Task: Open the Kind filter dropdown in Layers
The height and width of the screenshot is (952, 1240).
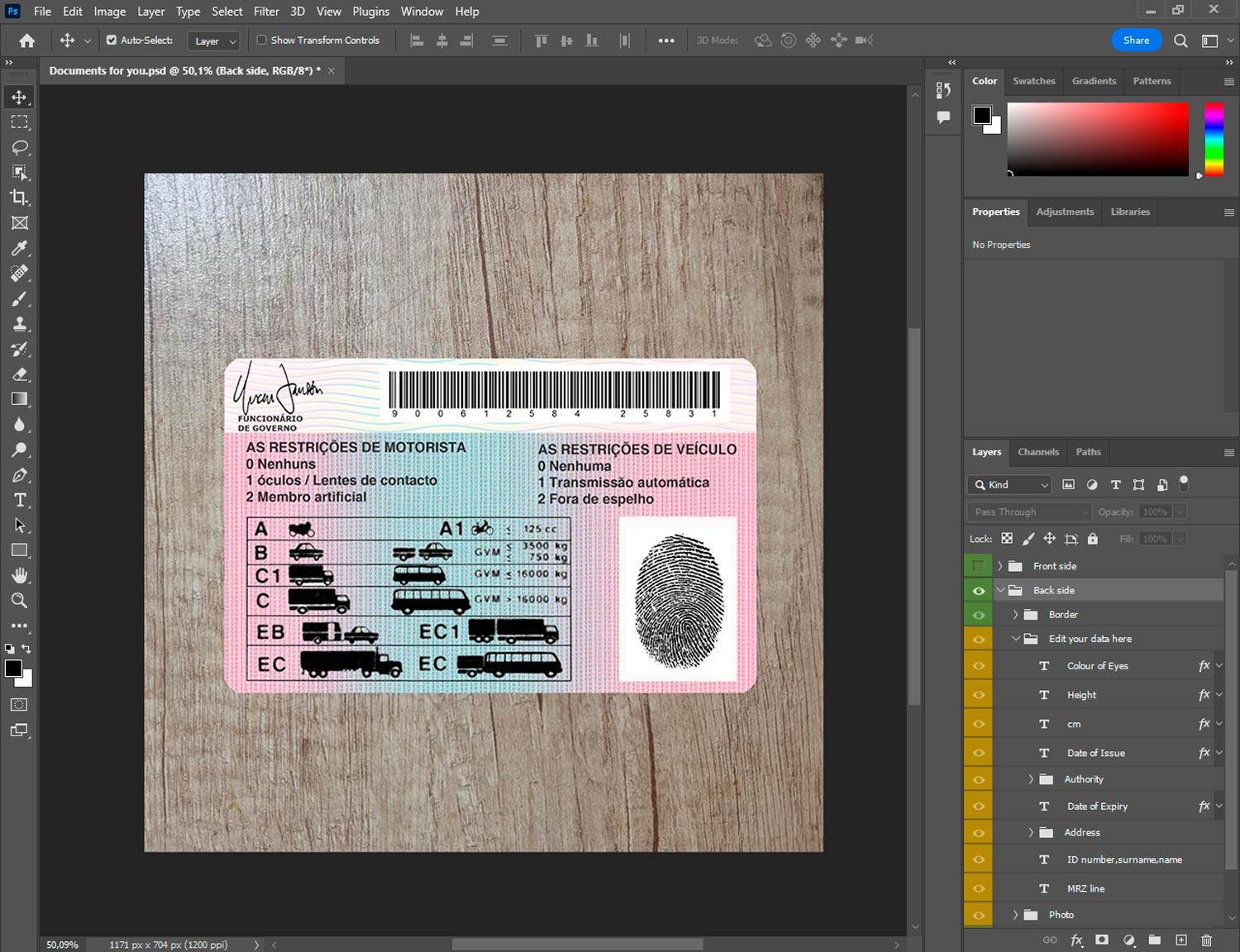Action: pyautogui.click(x=1010, y=485)
